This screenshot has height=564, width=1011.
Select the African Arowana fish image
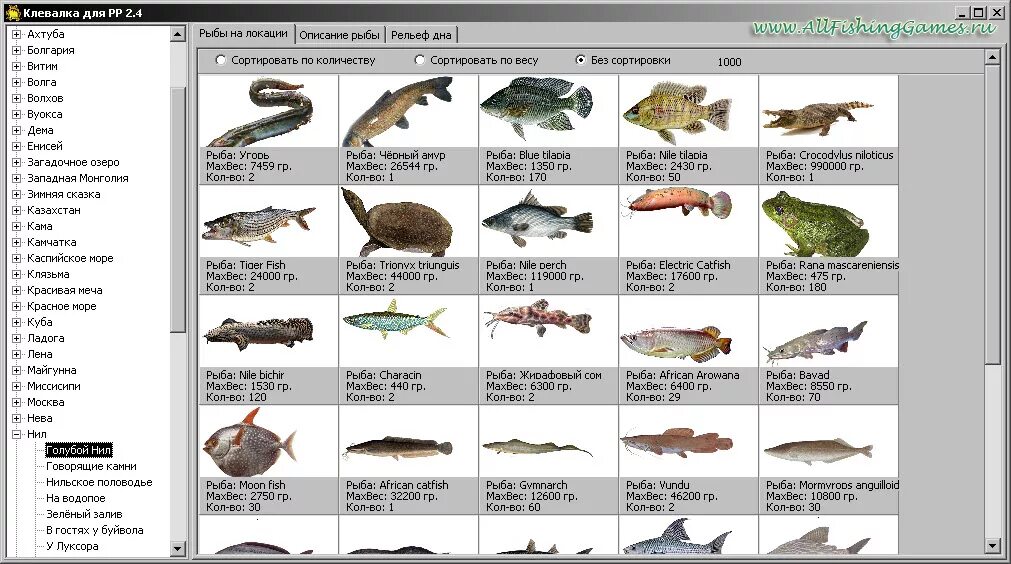click(688, 332)
